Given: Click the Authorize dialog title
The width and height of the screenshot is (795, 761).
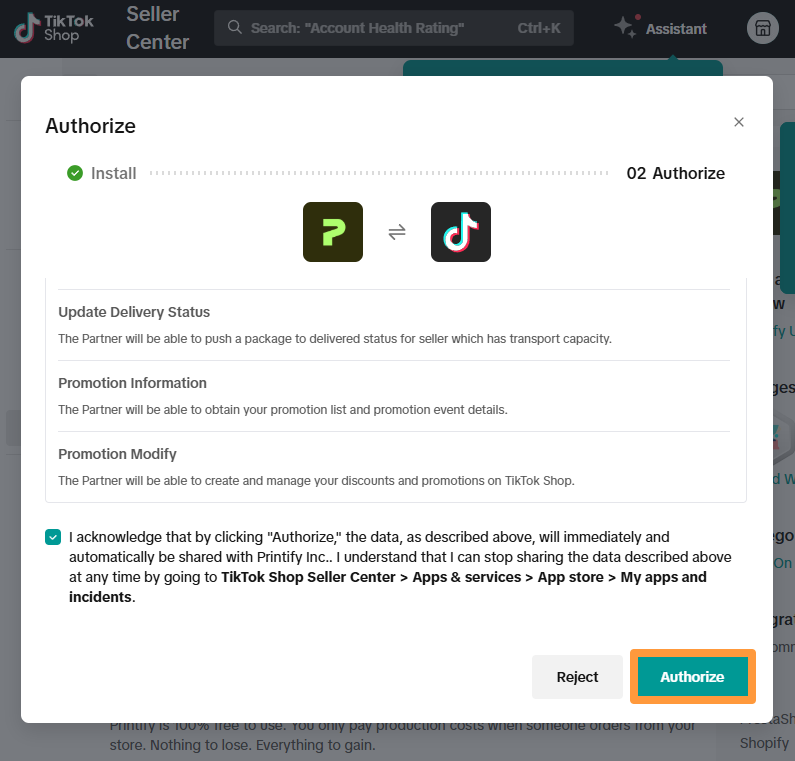Looking at the screenshot, I should click(90, 126).
